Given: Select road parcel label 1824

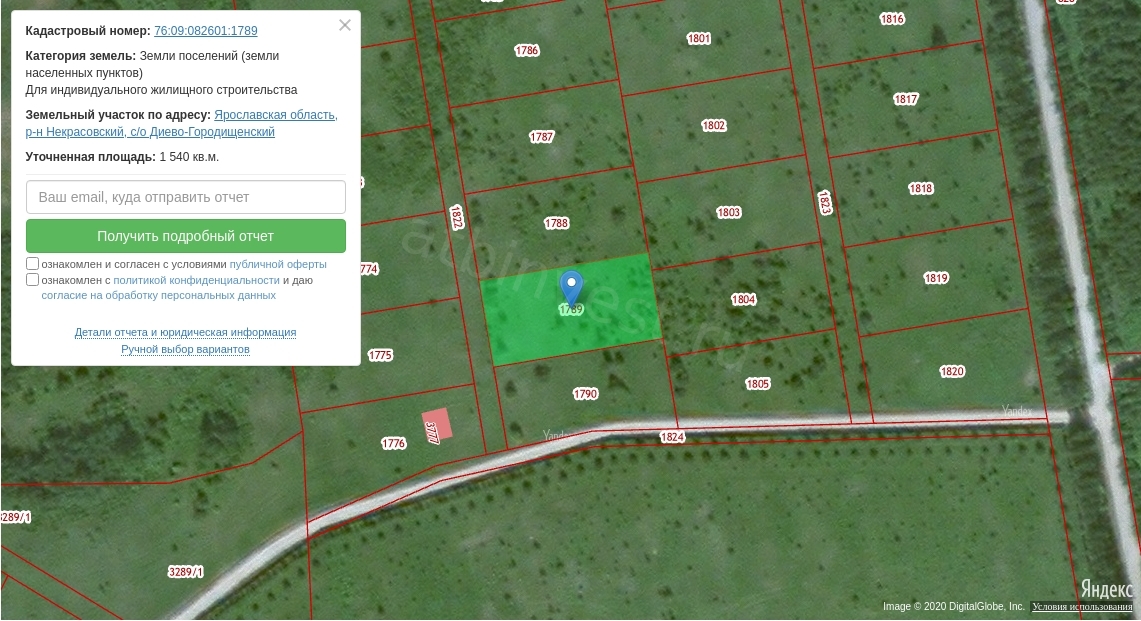Looking at the screenshot, I should tap(672, 437).
